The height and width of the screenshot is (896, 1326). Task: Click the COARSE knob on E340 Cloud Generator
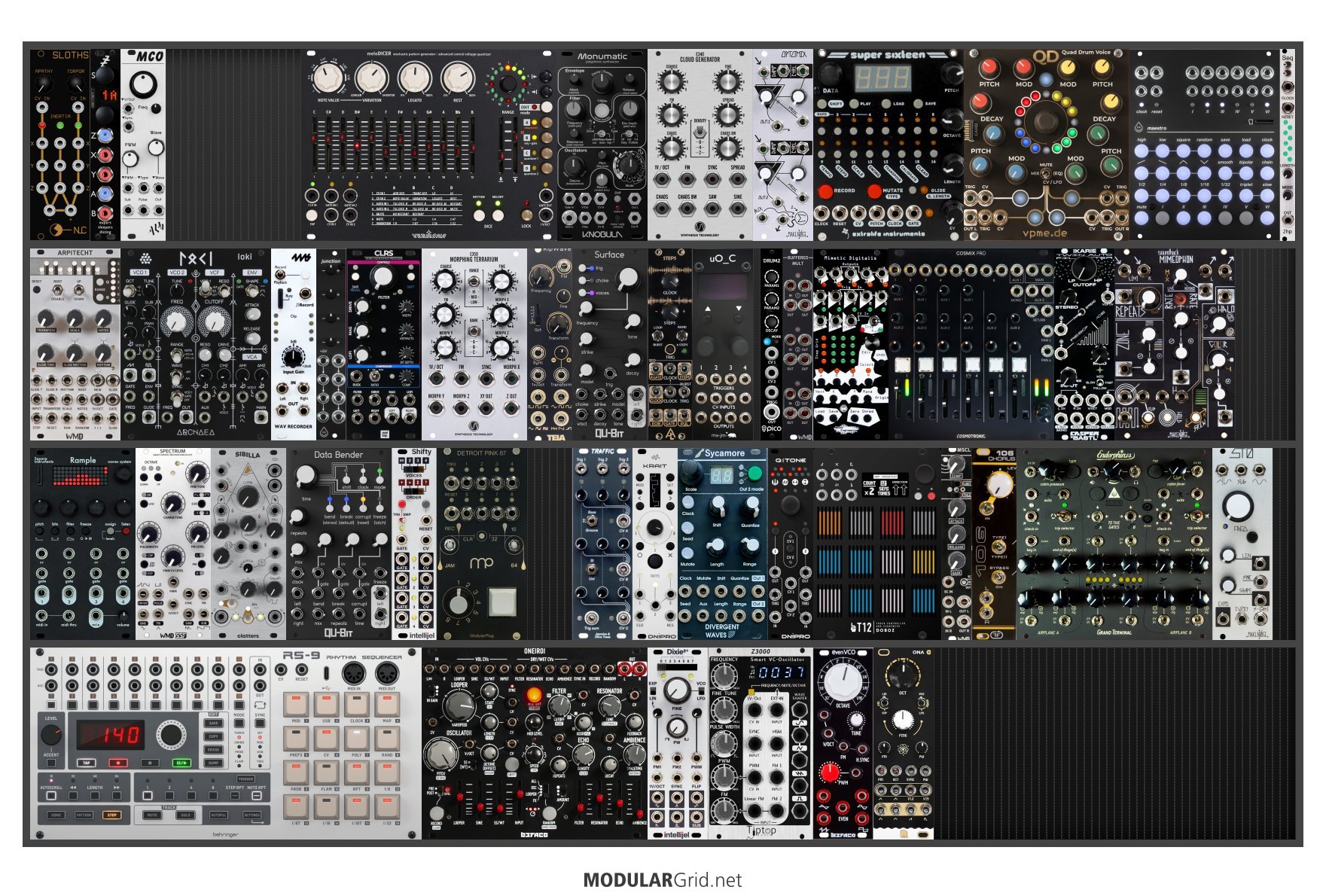pyautogui.click(x=671, y=83)
